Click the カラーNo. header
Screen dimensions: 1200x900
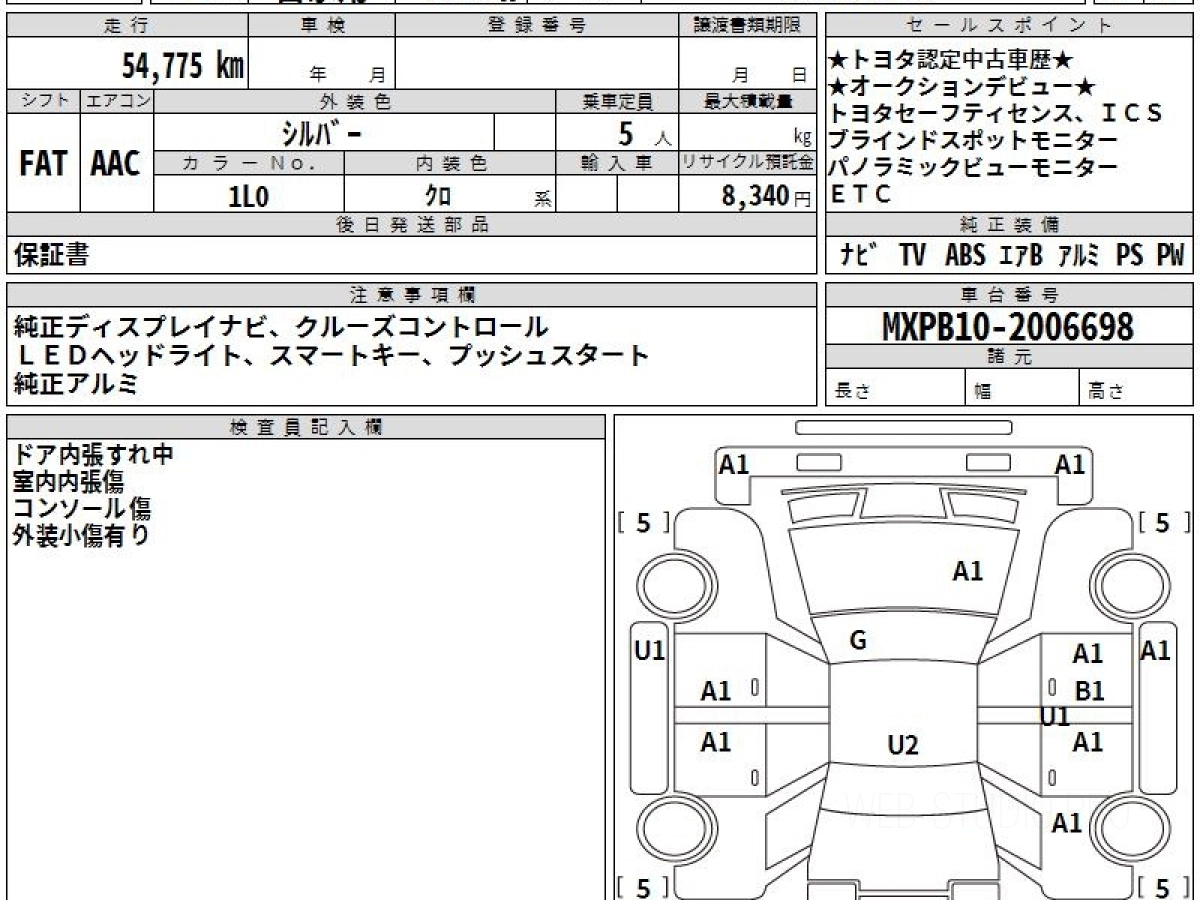point(249,163)
